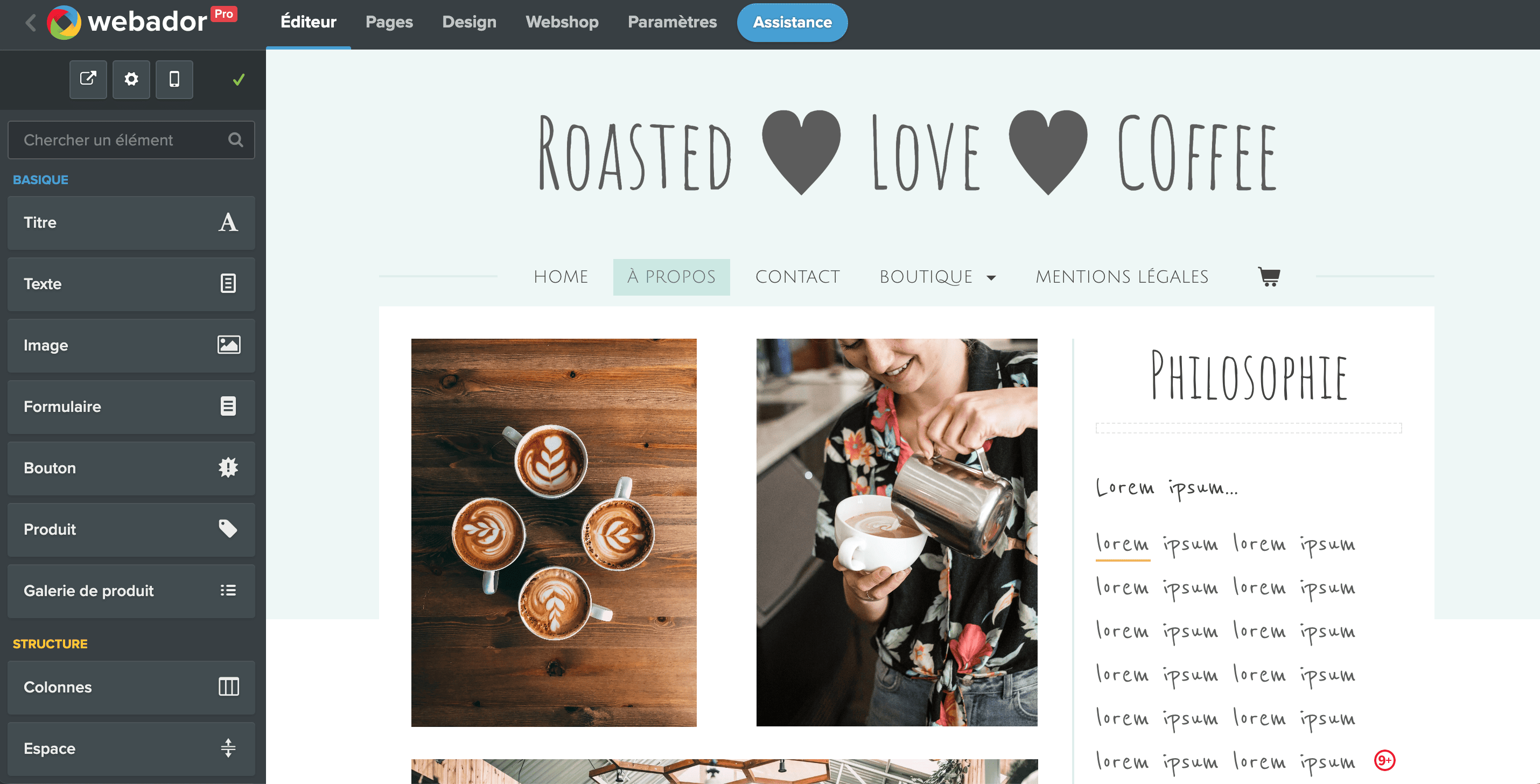Switch to the Pages tab
Viewport: 1540px width, 784px height.
coord(389,22)
